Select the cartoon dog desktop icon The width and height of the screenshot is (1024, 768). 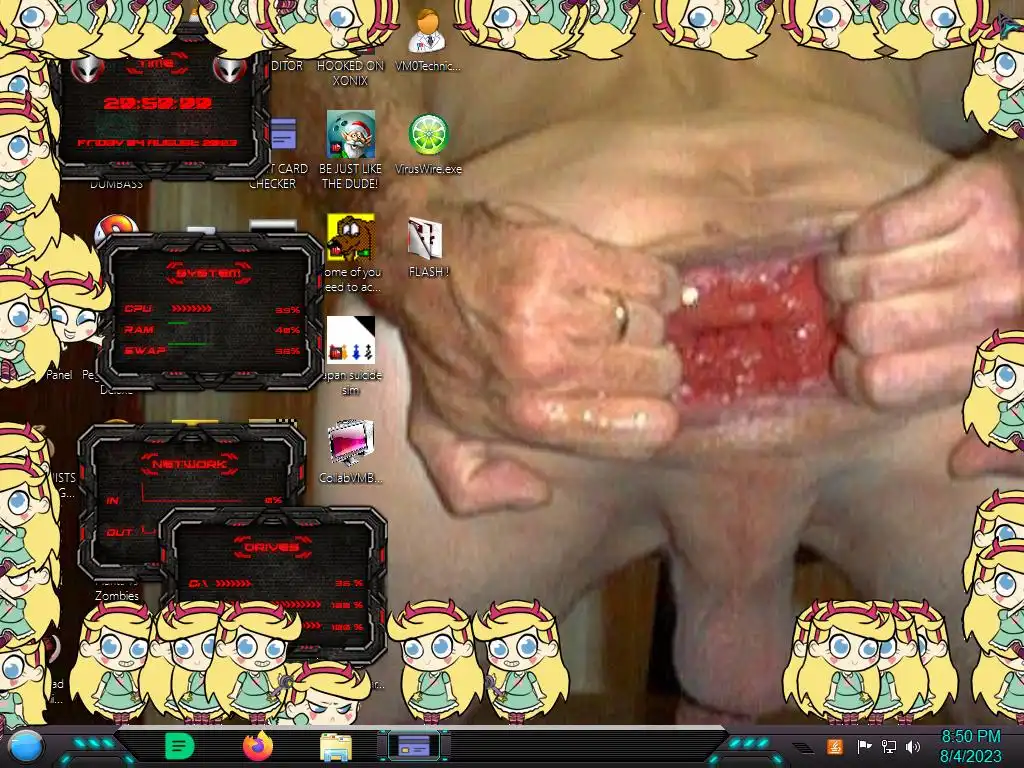pyautogui.click(x=351, y=237)
